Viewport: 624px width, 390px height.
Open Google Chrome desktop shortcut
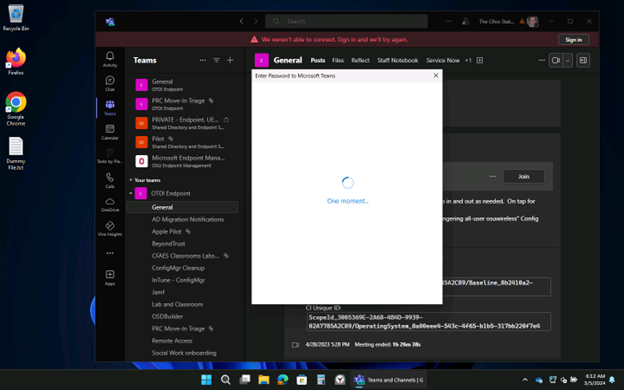tap(16, 109)
